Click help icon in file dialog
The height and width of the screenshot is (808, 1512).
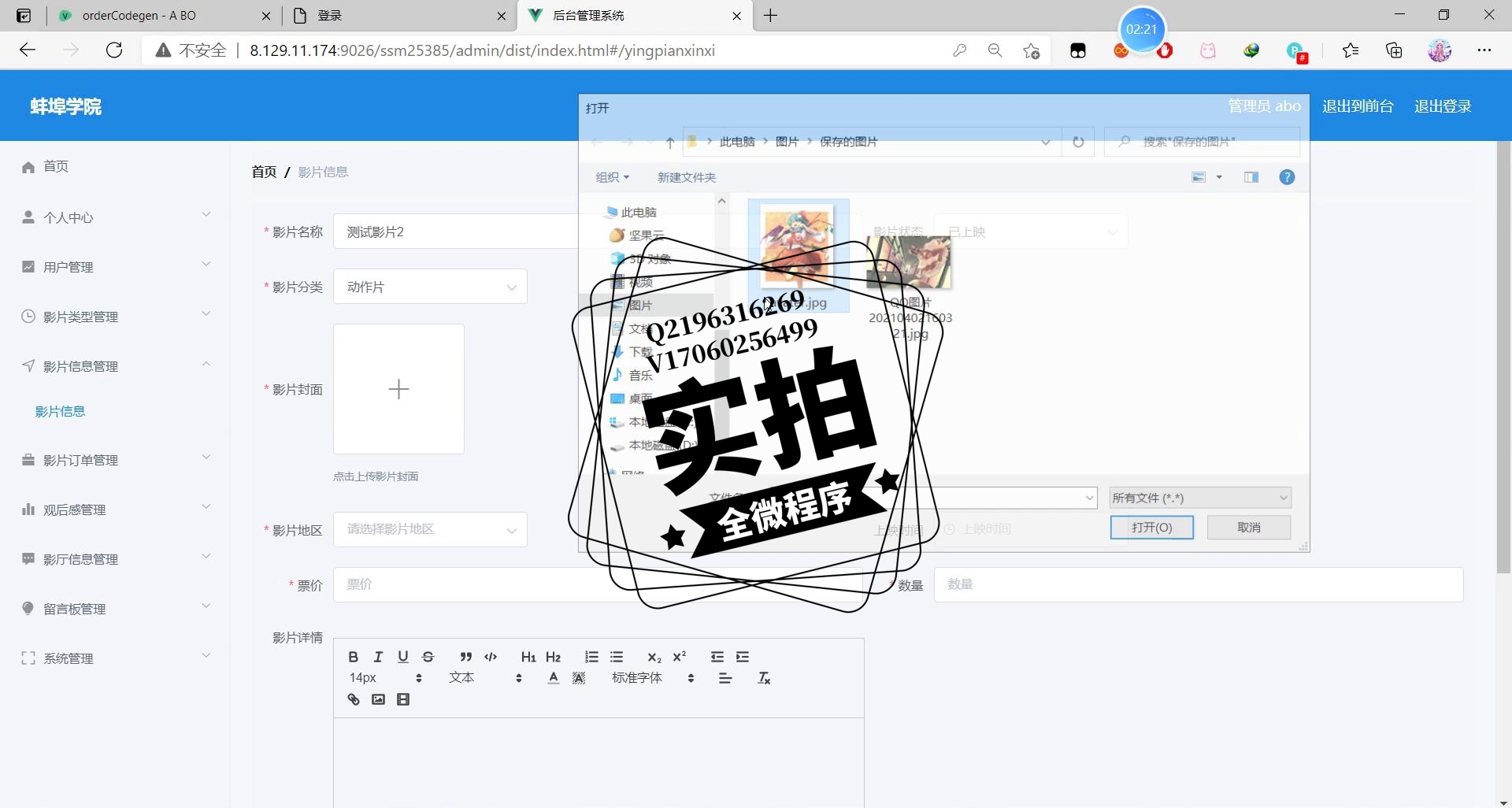coord(1287,177)
